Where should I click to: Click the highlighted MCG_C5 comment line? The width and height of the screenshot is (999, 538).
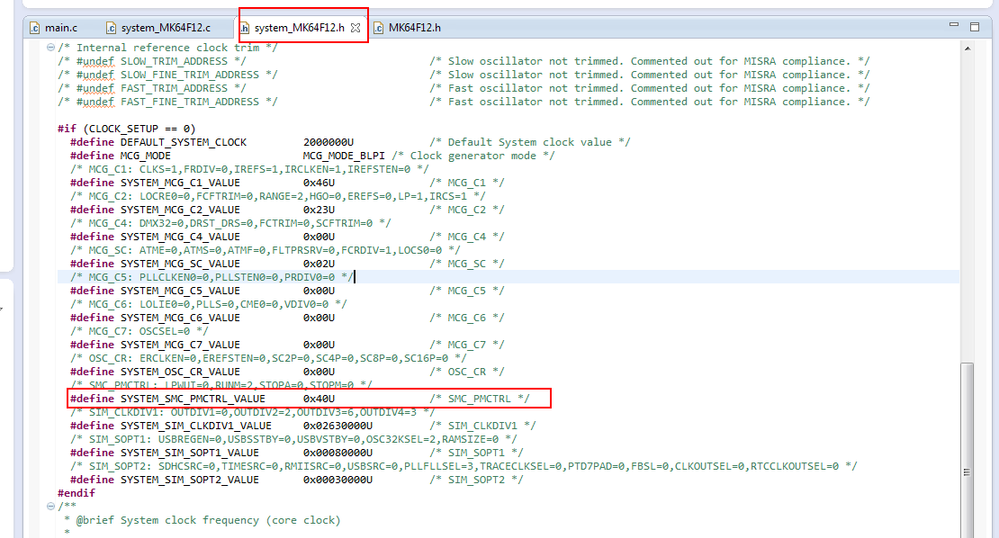point(212,277)
